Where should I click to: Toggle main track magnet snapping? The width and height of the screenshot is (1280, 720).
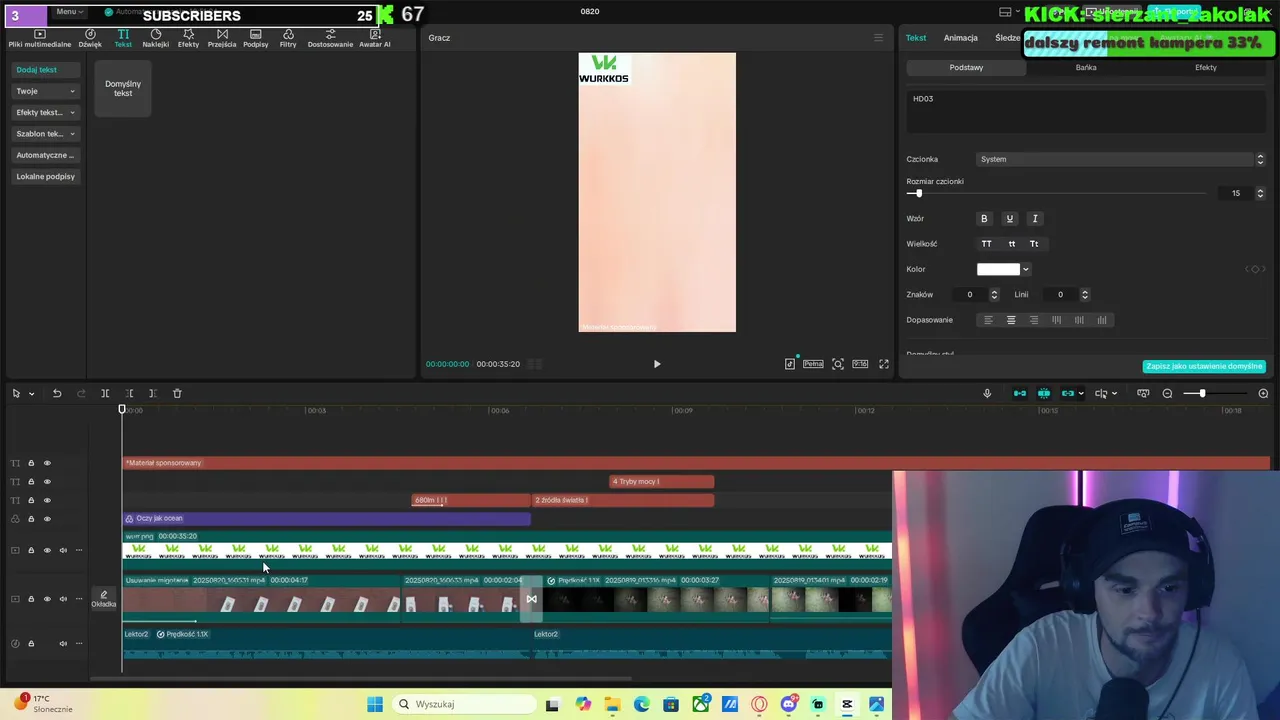point(1020,393)
